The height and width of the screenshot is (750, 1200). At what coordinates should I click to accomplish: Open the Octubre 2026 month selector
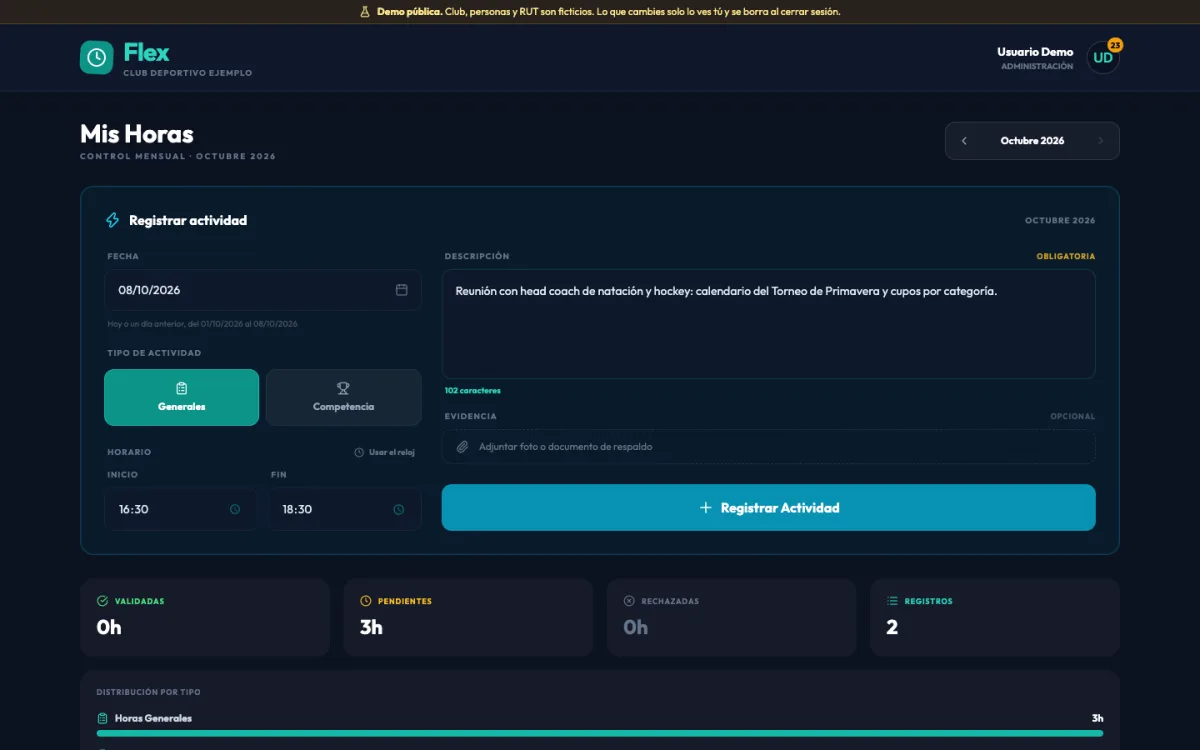click(1032, 141)
